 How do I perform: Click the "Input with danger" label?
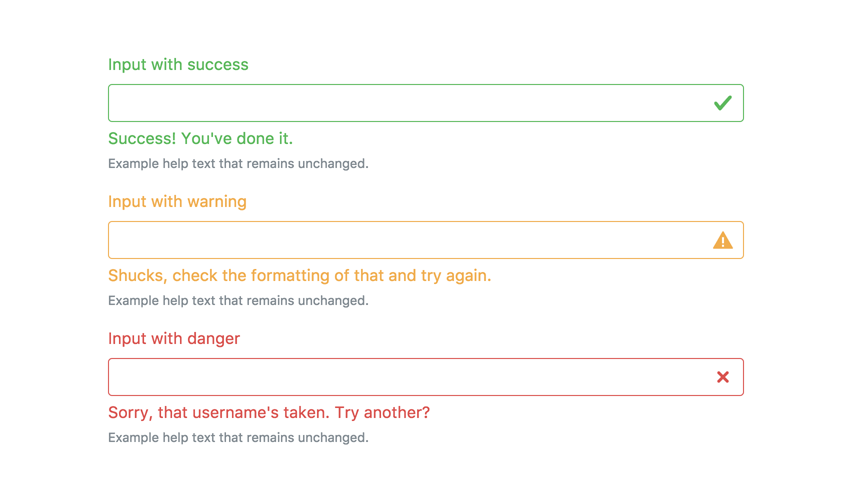[174, 339]
